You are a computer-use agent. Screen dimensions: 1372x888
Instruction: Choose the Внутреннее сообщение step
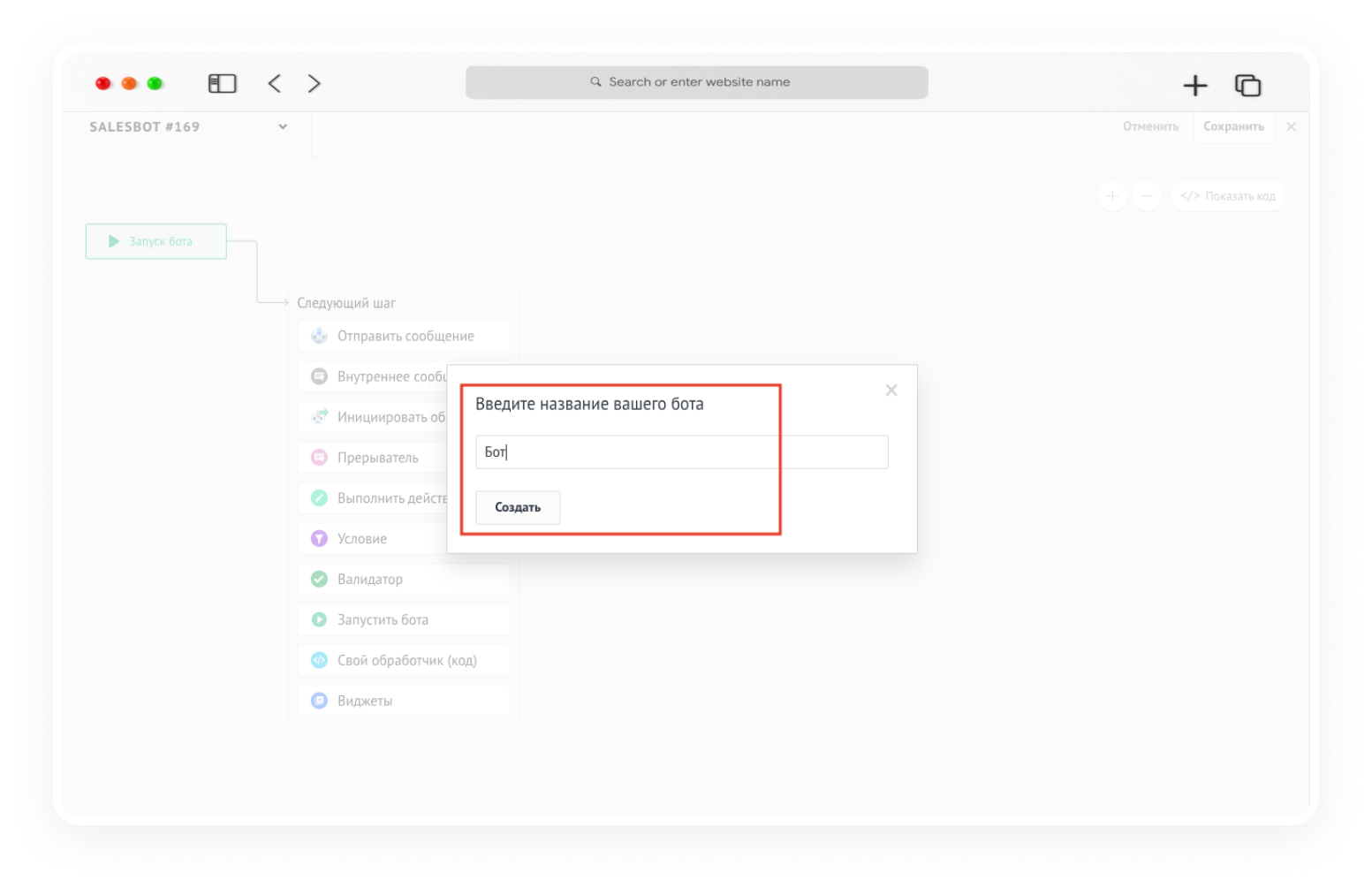(373, 376)
